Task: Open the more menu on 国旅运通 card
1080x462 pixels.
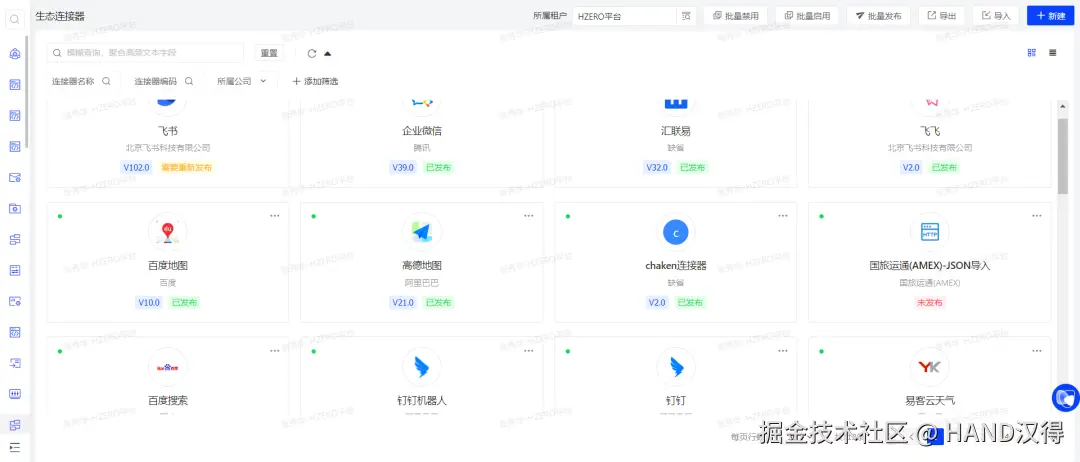Action: click(x=1037, y=216)
